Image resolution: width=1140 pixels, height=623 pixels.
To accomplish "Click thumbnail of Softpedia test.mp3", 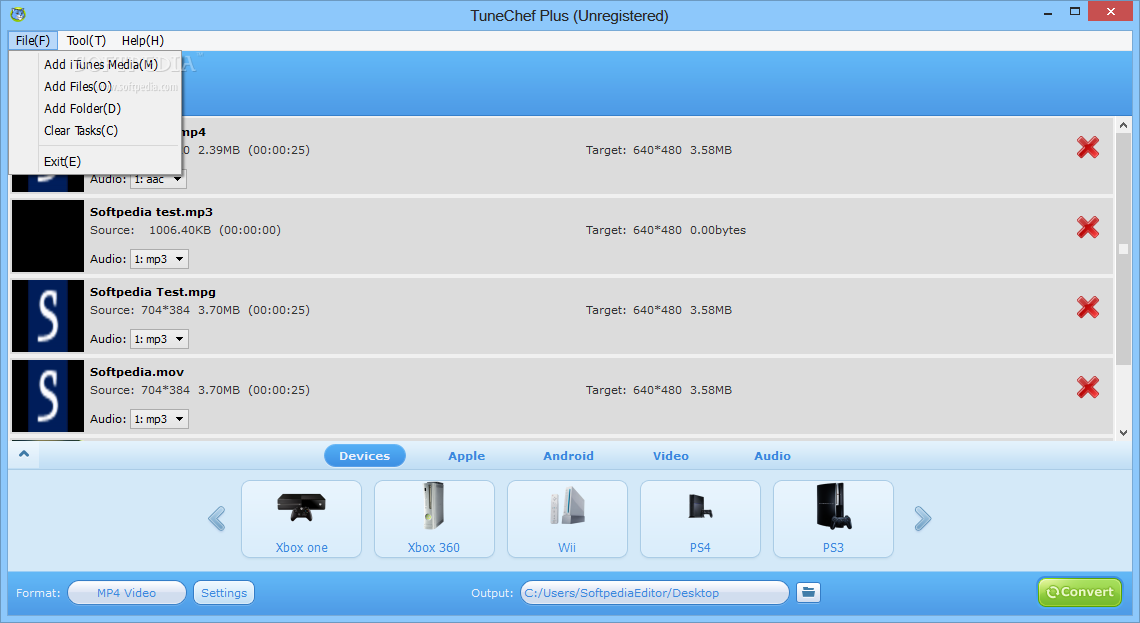I will (48, 236).
